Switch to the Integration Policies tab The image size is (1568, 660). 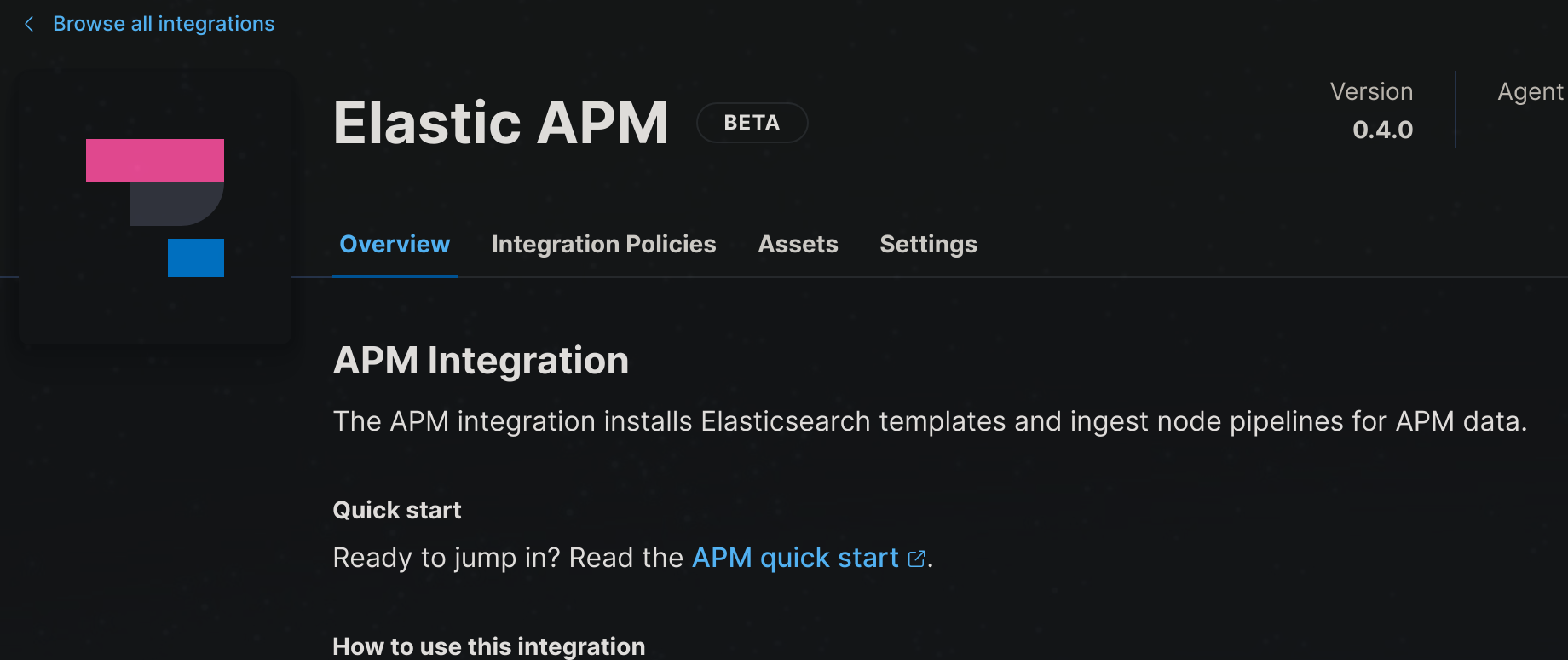point(603,245)
